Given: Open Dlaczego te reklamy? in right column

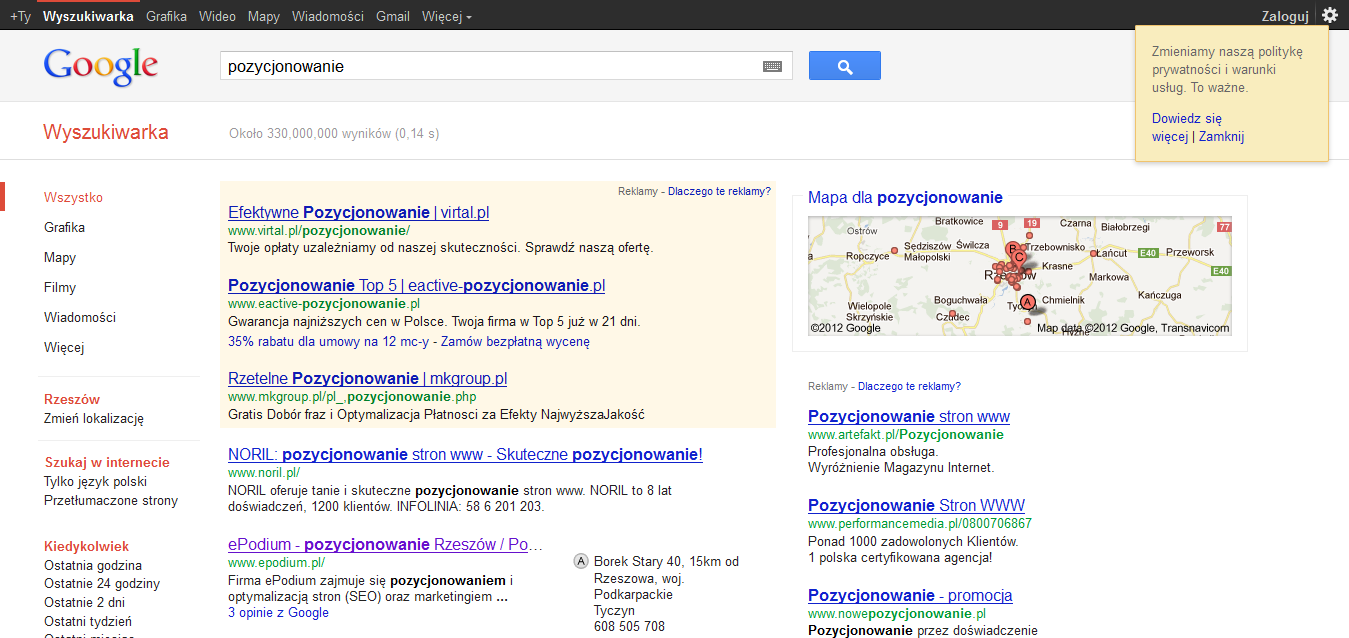Looking at the screenshot, I should [909, 386].
